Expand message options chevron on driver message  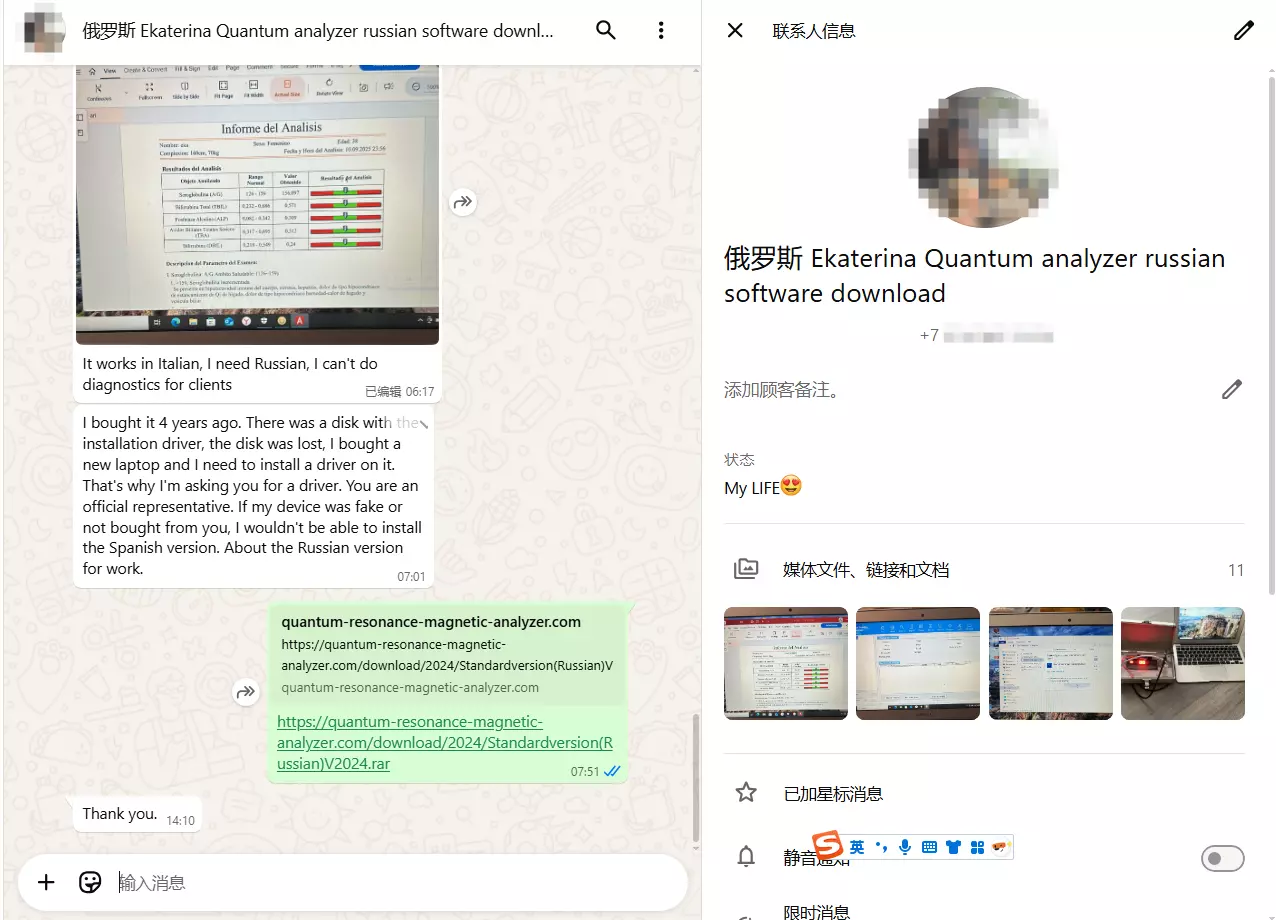tap(423, 424)
